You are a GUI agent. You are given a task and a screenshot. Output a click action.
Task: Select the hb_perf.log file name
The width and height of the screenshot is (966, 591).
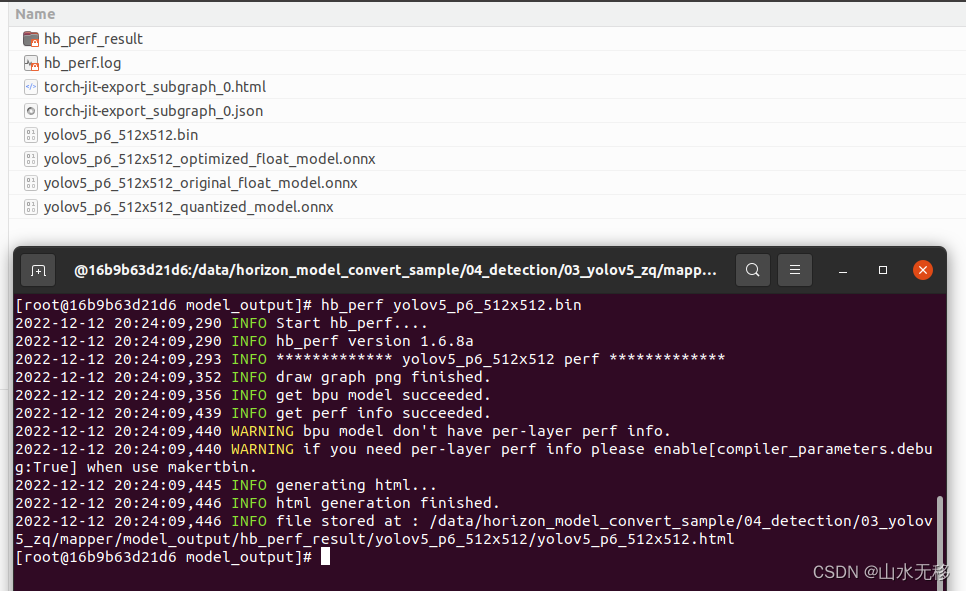click(83, 63)
